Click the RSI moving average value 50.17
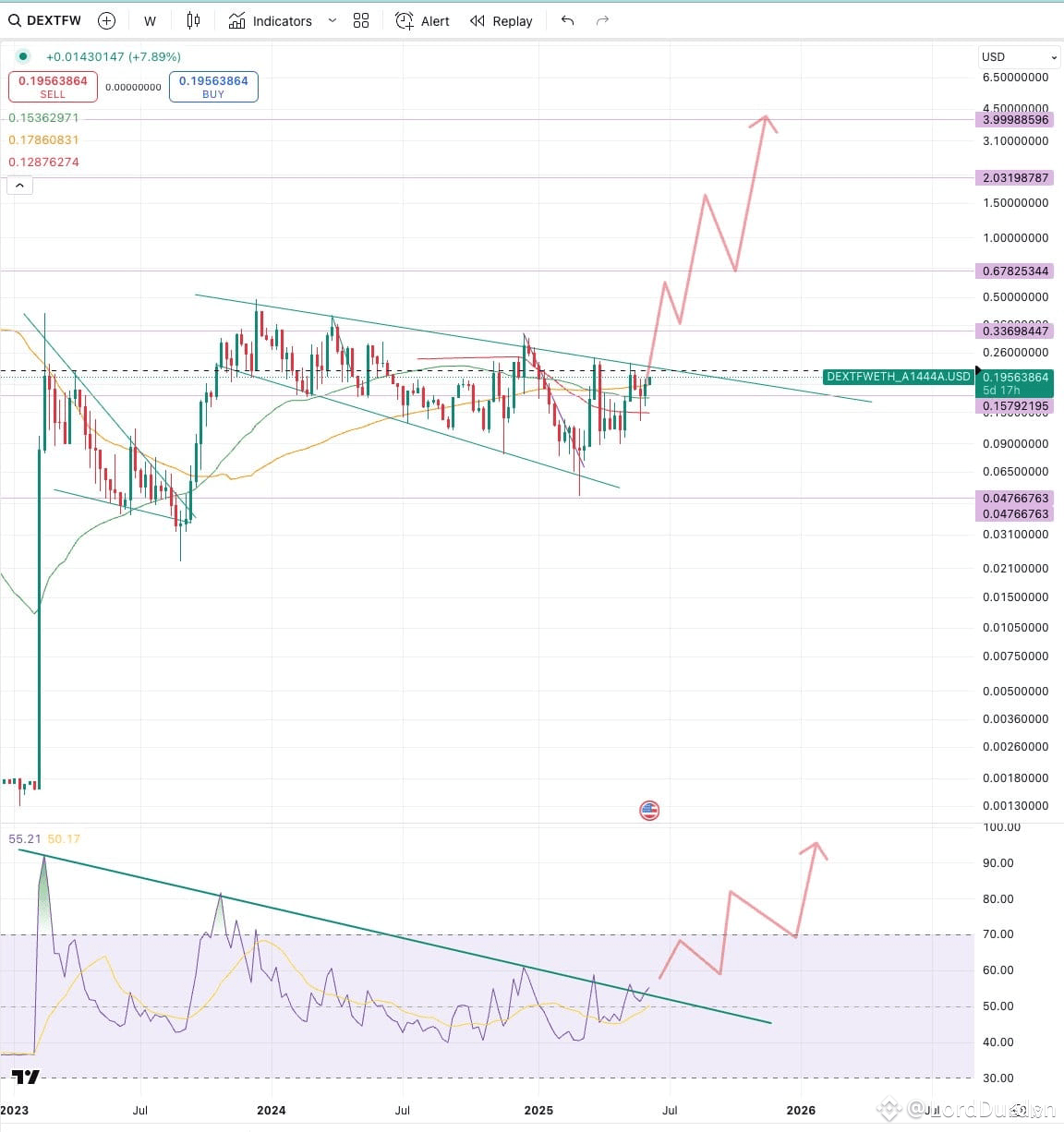The image size is (1064, 1132). click(x=64, y=838)
